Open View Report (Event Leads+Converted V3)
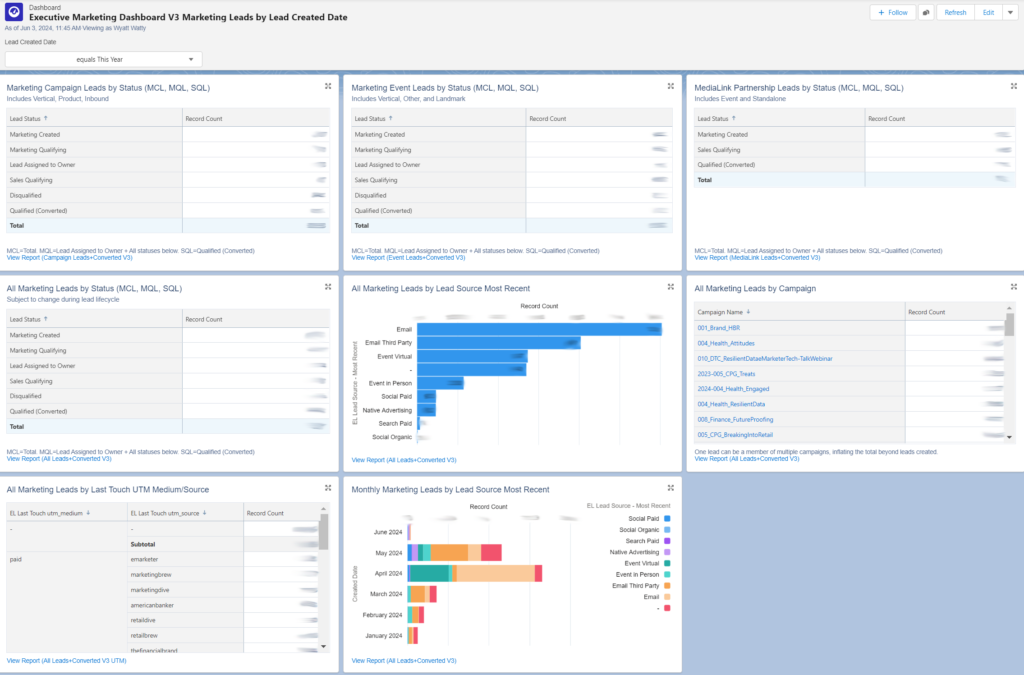Image resolution: width=1024 pixels, height=675 pixels. coord(408,258)
